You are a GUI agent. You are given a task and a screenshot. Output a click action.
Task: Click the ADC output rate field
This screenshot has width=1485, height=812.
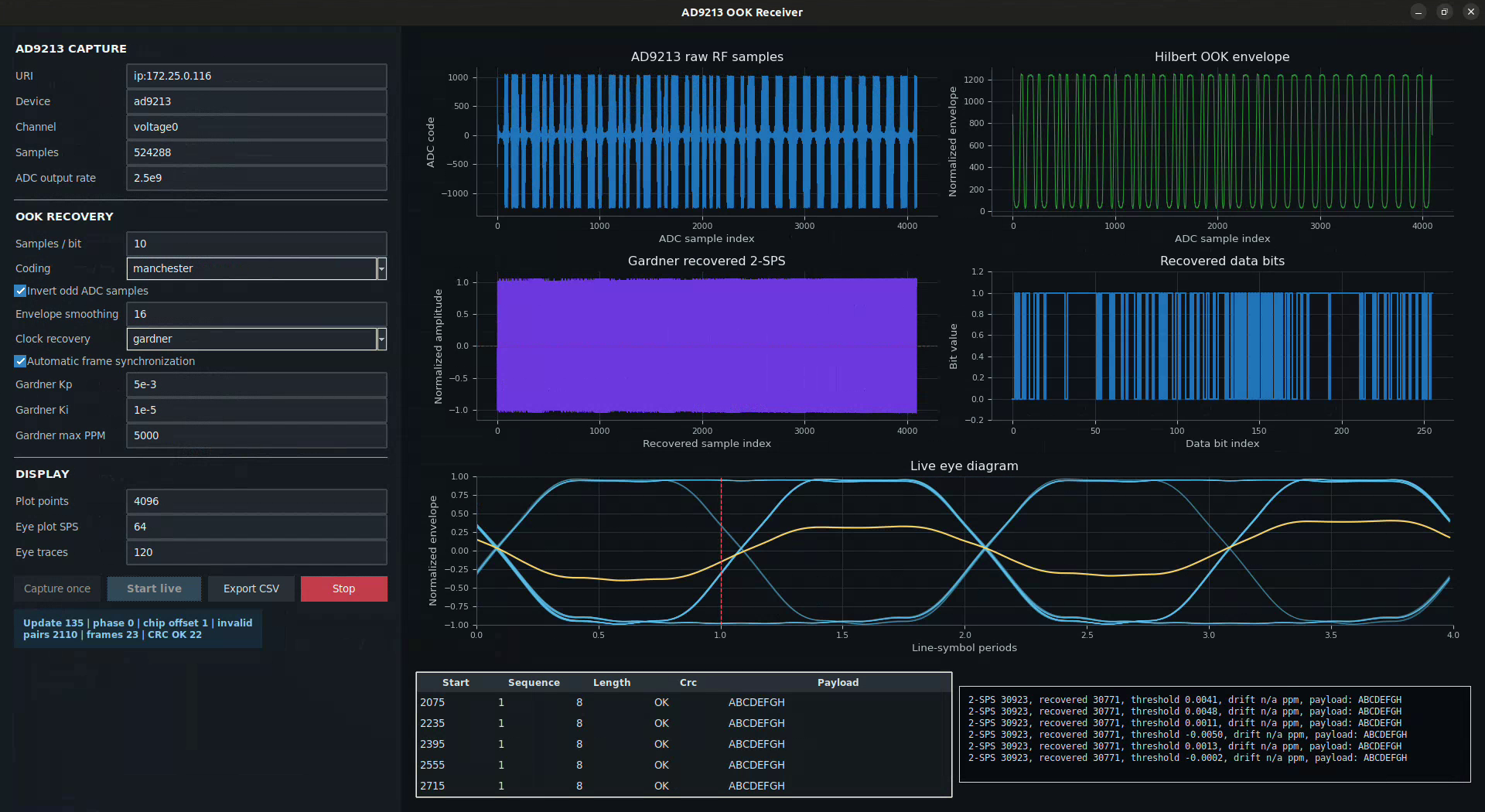pyautogui.click(x=257, y=178)
